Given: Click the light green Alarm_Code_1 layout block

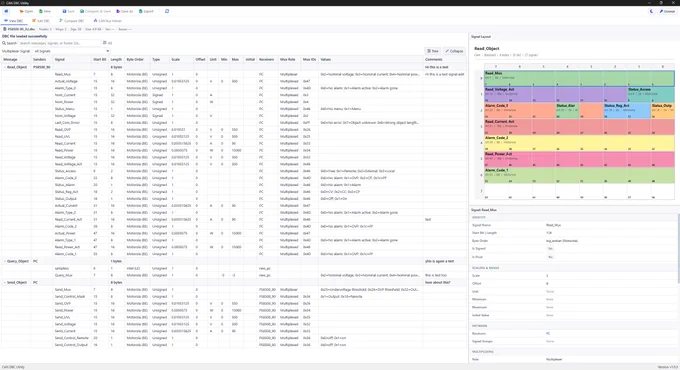Looking at the screenshot, I should tap(579, 175).
